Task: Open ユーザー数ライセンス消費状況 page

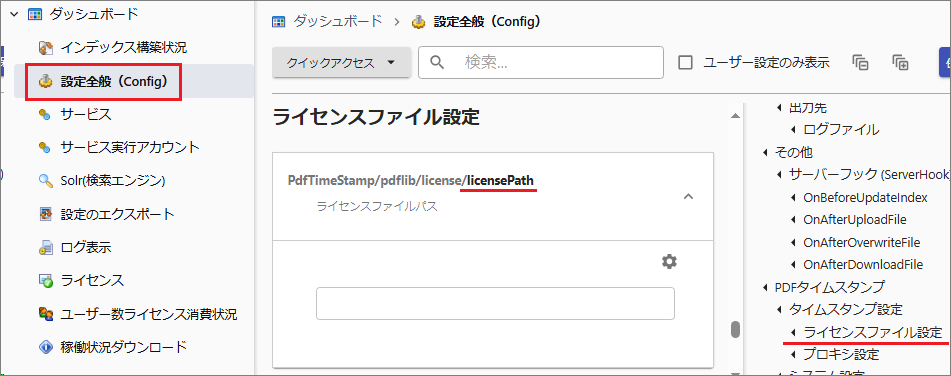Action: (149, 314)
